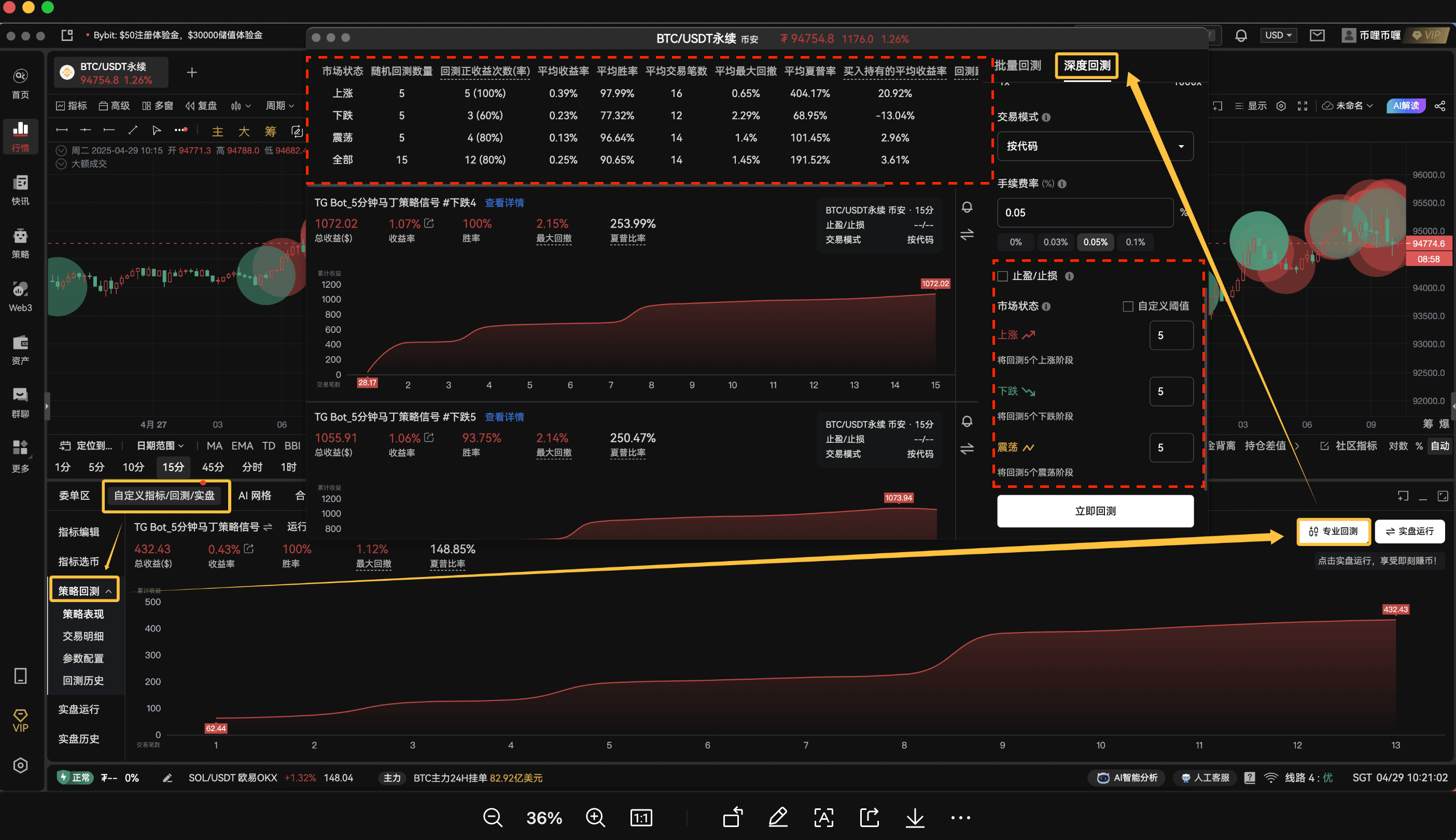The height and width of the screenshot is (840, 1456).
Task: Switch to the 委单区 tab
Action: [75, 496]
